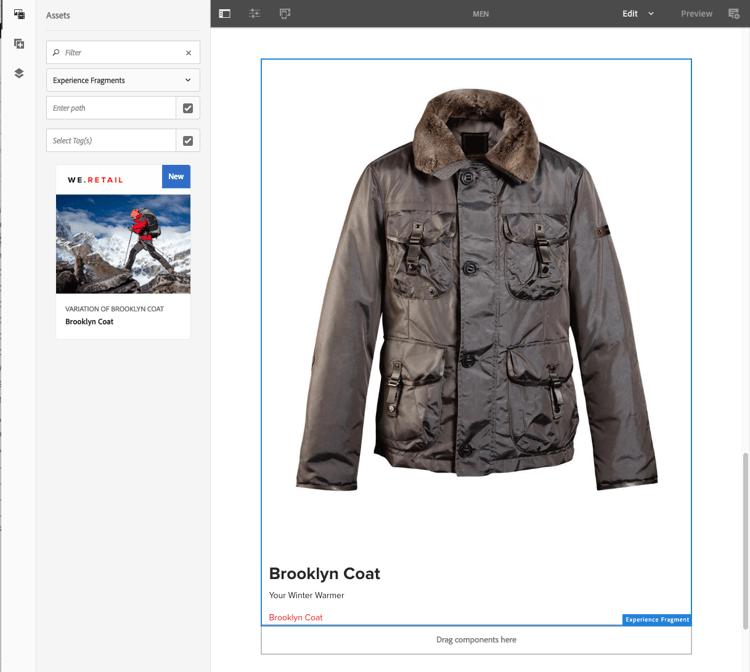Toggle the Enter path checkbox
750x672 pixels.
click(x=188, y=108)
